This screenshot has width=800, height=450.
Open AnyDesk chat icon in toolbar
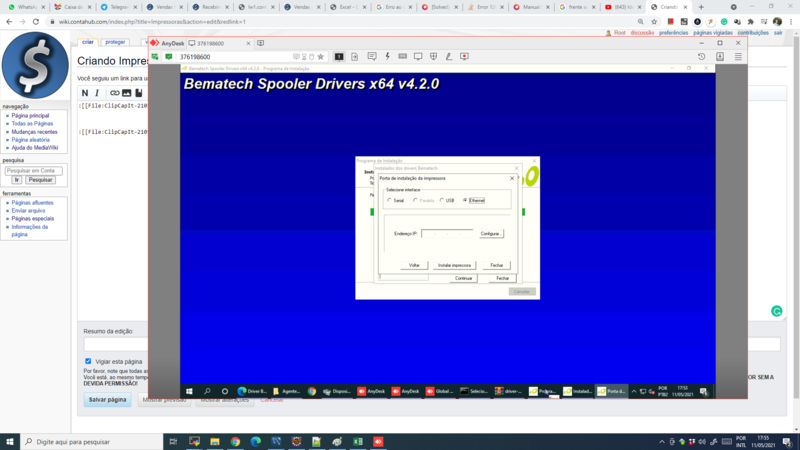(372, 57)
